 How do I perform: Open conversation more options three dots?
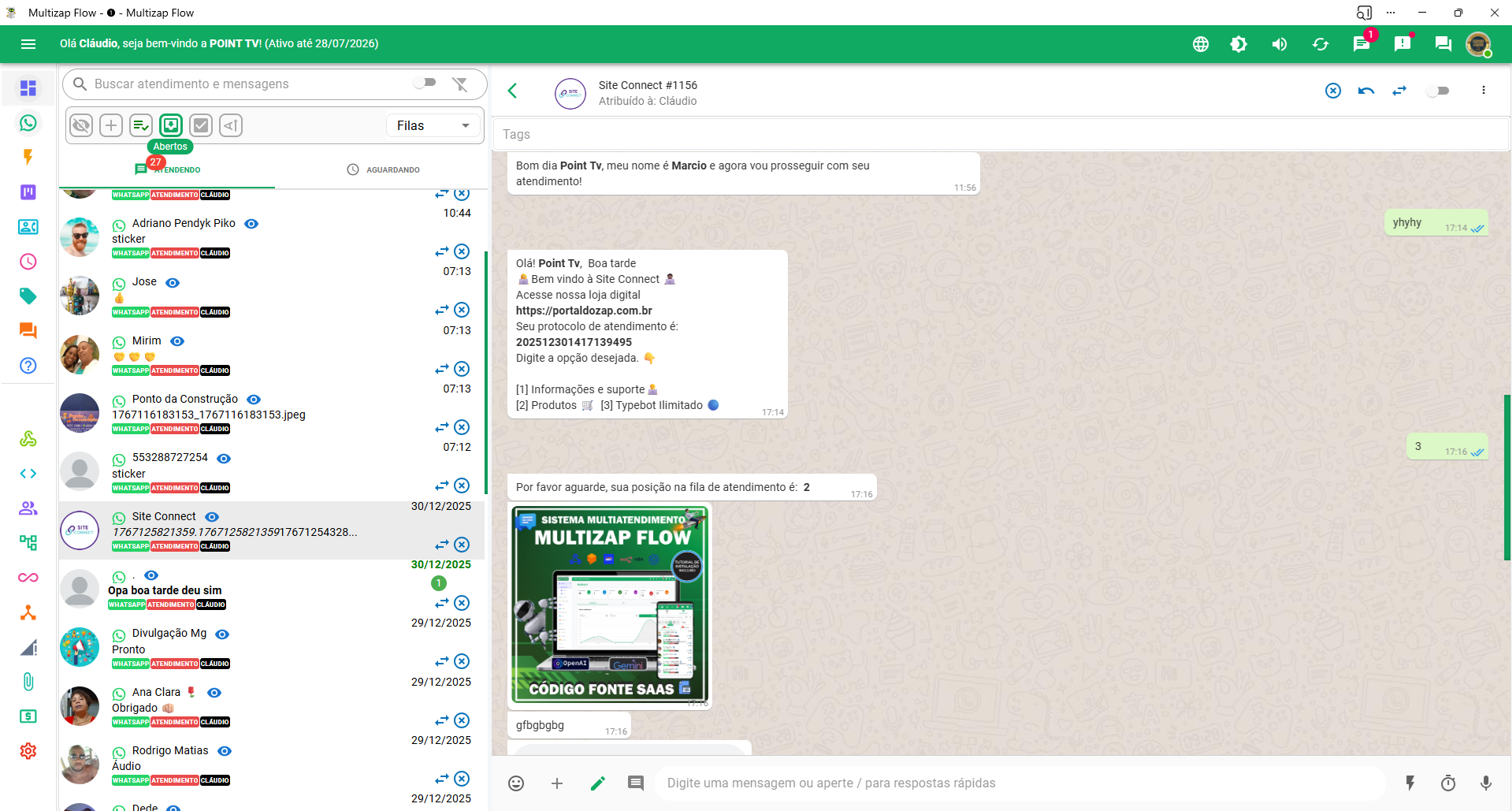point(1484,91)
